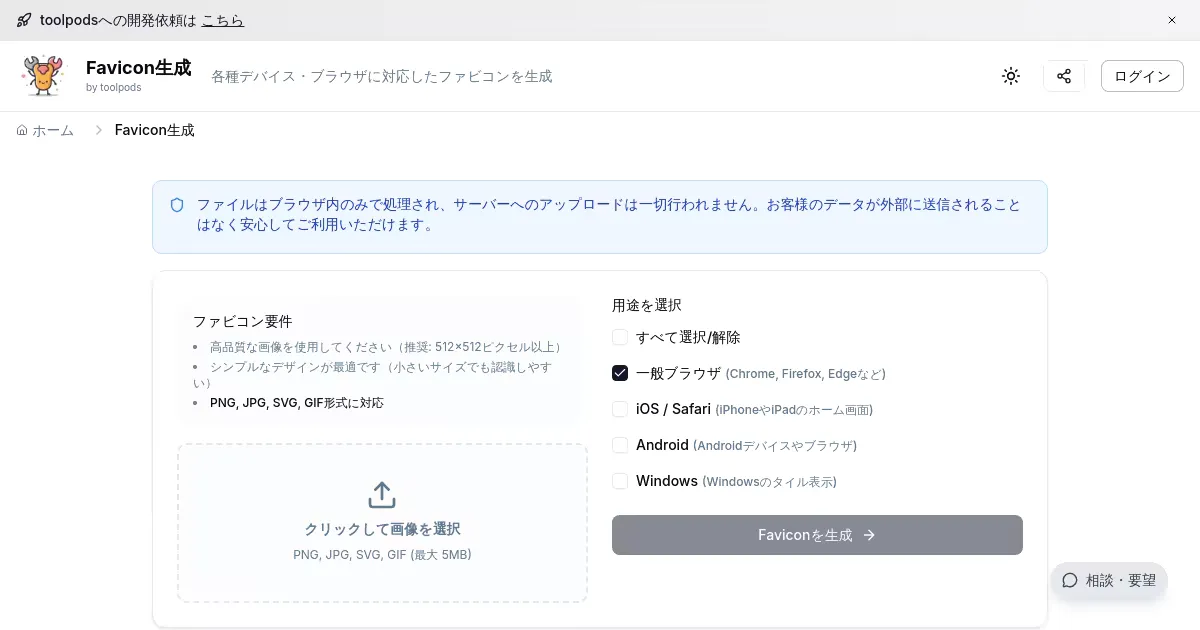
Task: Enable the iOS / Safari checkbox
Action: 620,410
